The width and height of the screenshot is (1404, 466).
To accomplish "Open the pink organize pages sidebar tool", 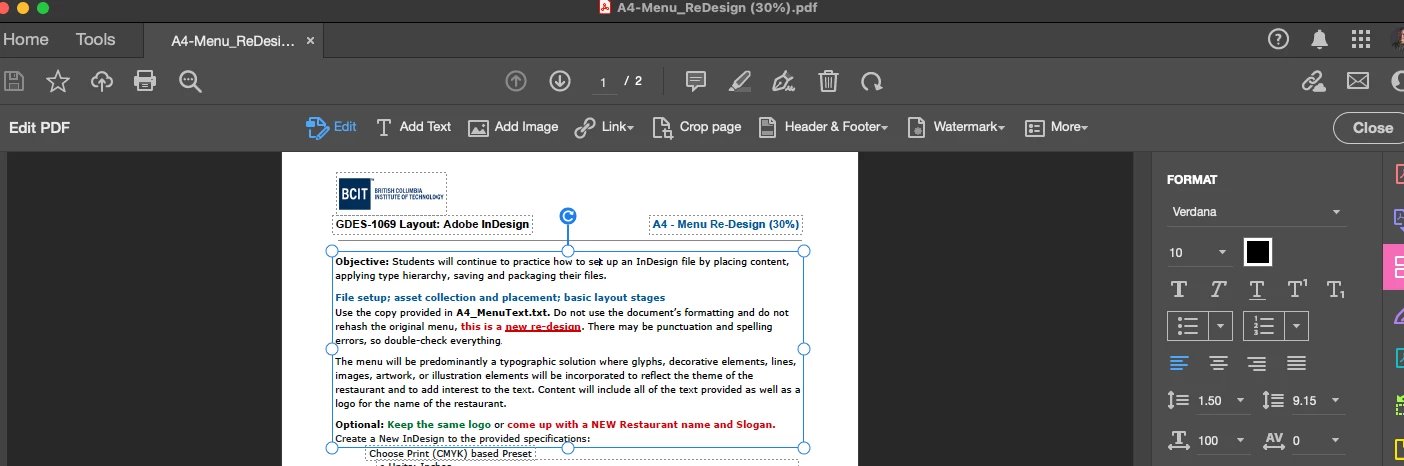I will click(1396, 266).
